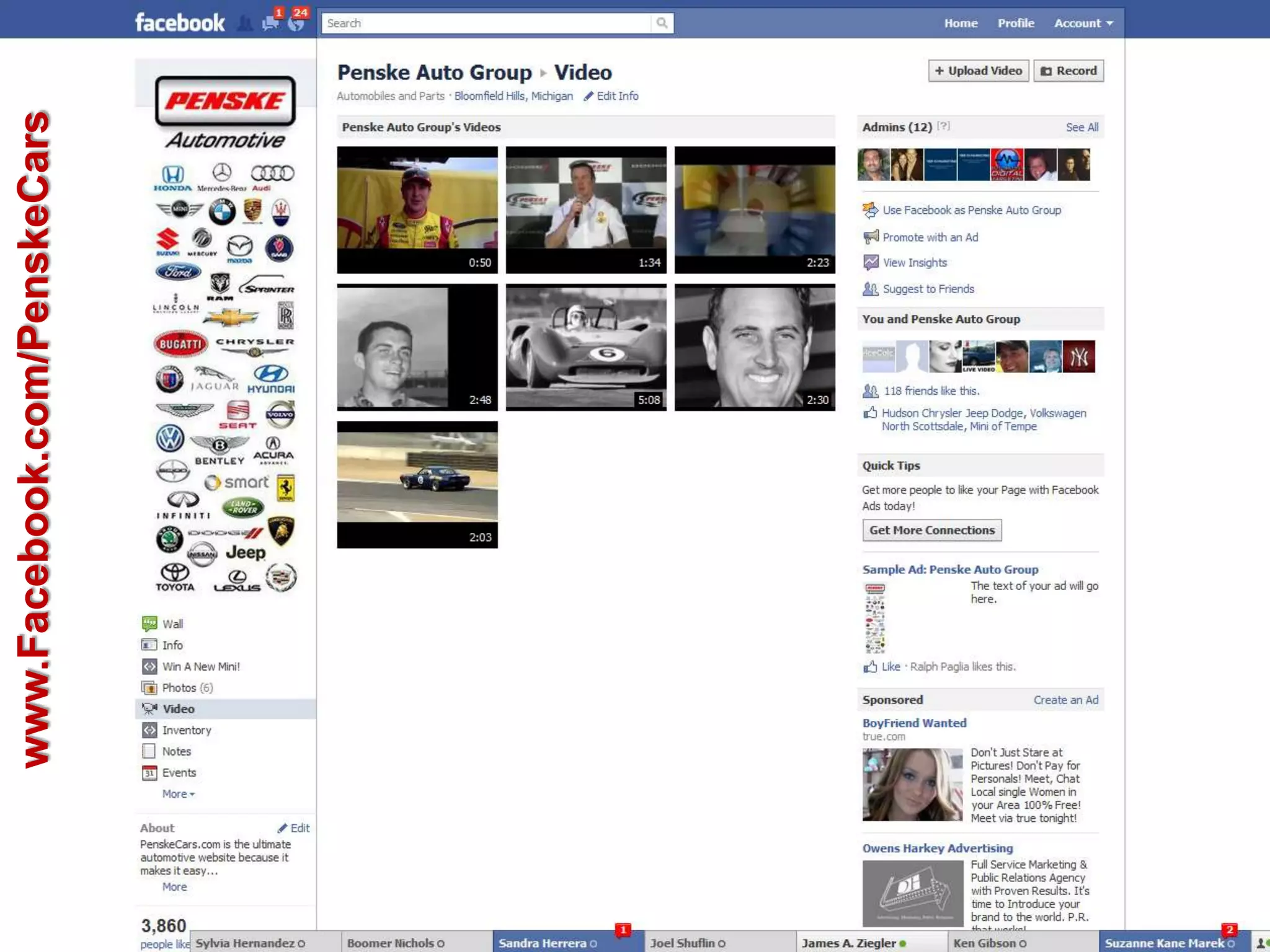Viewport: 1270px width, 952px height.
Task: Click the thumbs-up Like icon under Sample Ad
Action: tap(870, 667)
